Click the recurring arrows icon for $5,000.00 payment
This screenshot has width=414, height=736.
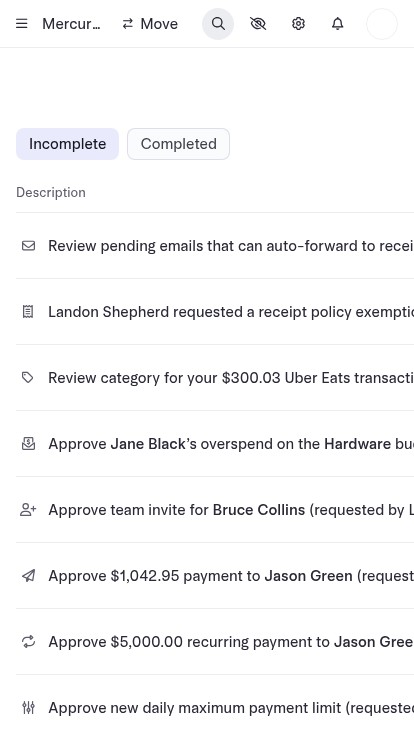29,642
